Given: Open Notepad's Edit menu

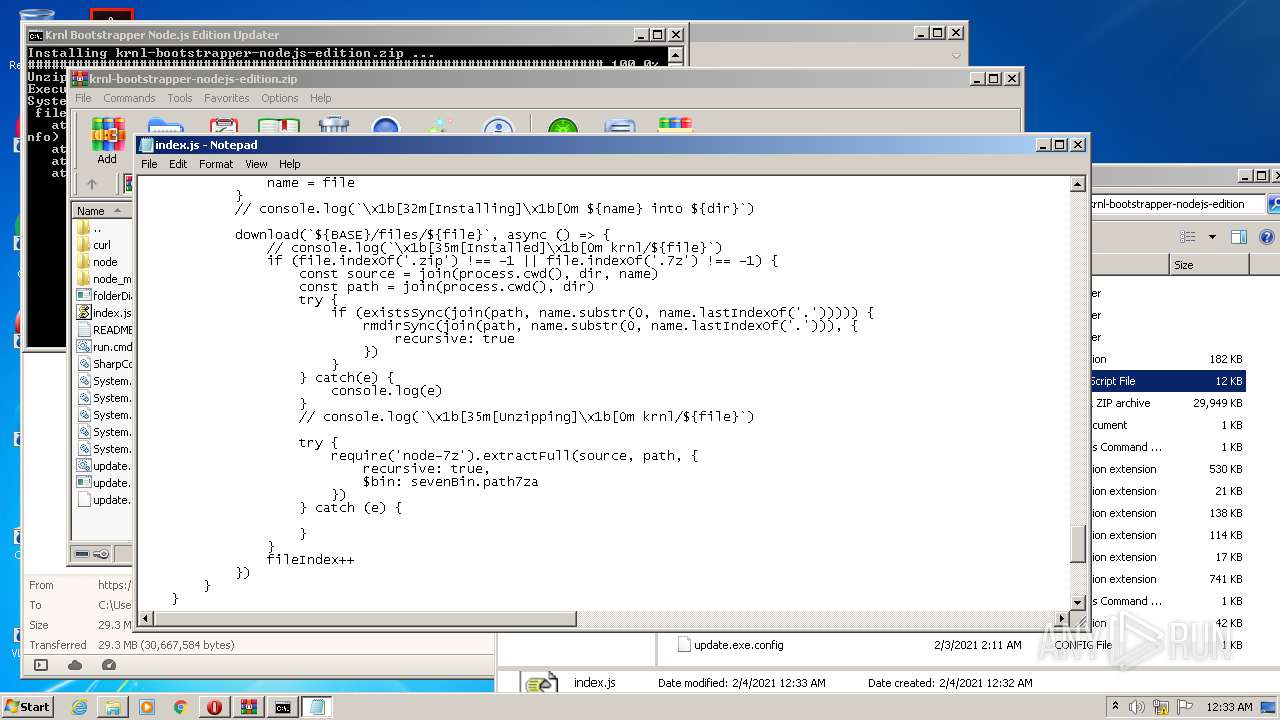Looking at the screenshot, I should click(178, 164).
